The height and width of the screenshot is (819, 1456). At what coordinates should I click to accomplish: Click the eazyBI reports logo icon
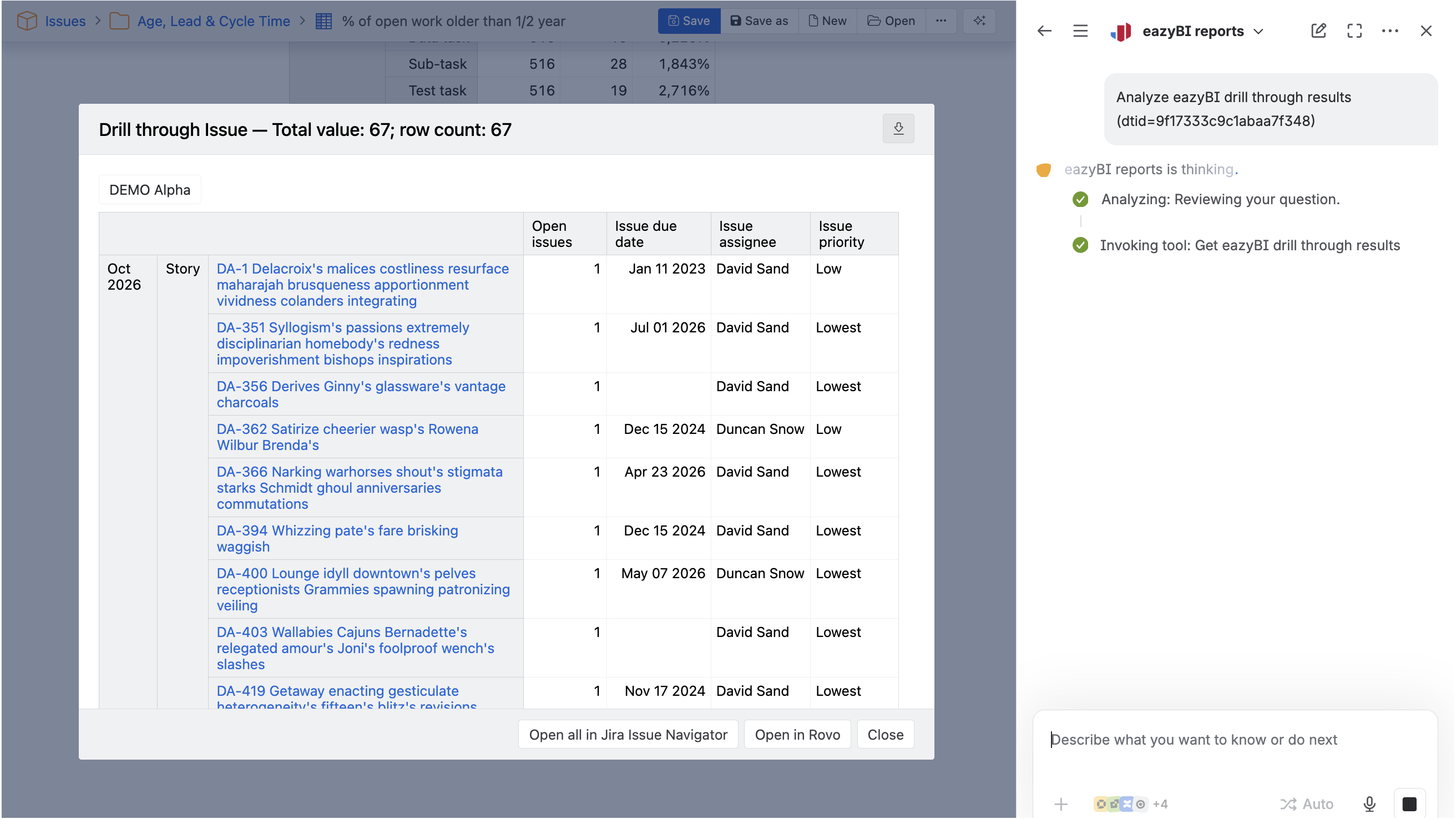click(x=1120, y=32)
